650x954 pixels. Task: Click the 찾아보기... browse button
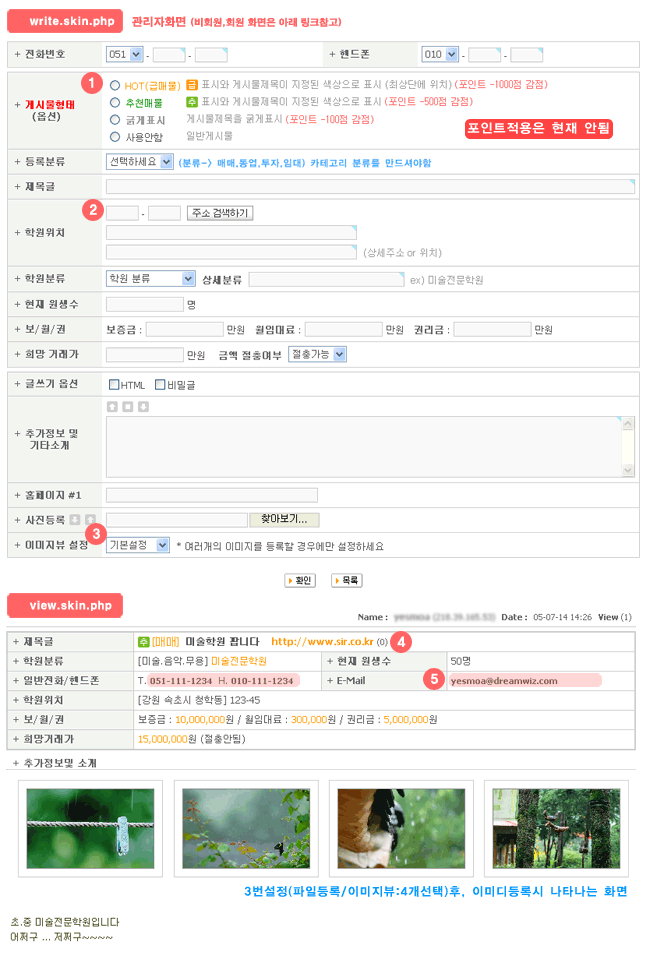[x=284, y=519]
